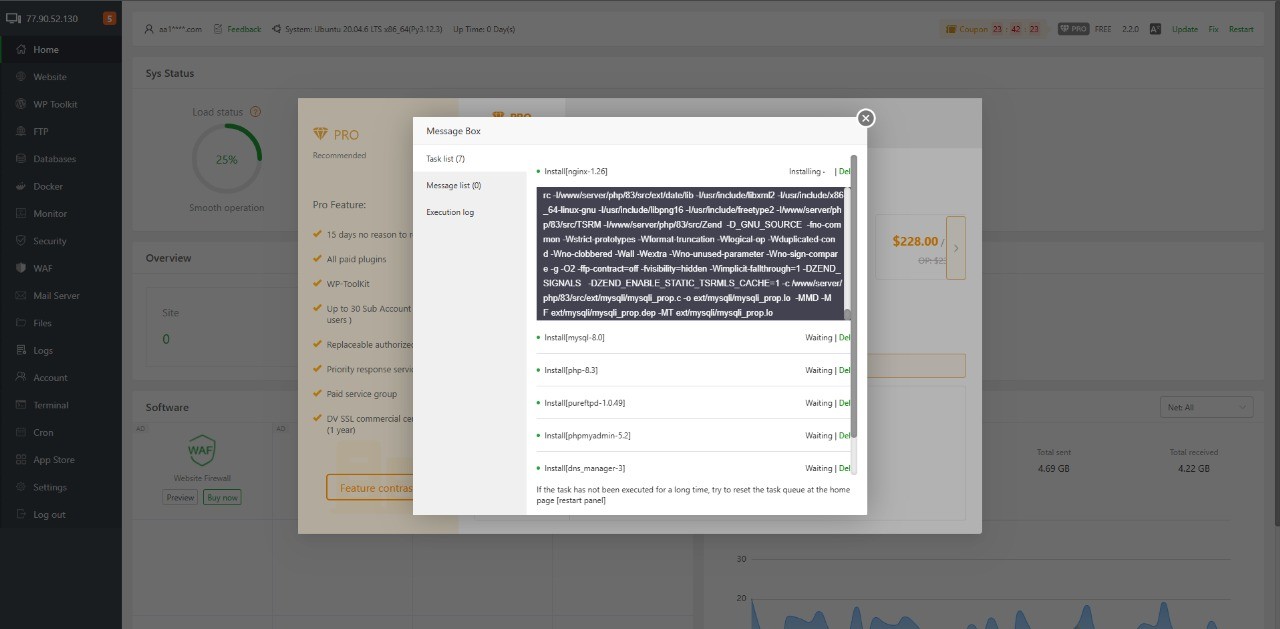This screenshot has width=1280, height=629.
Task: Click the $228.00 price text
Action: coord(915,241)
